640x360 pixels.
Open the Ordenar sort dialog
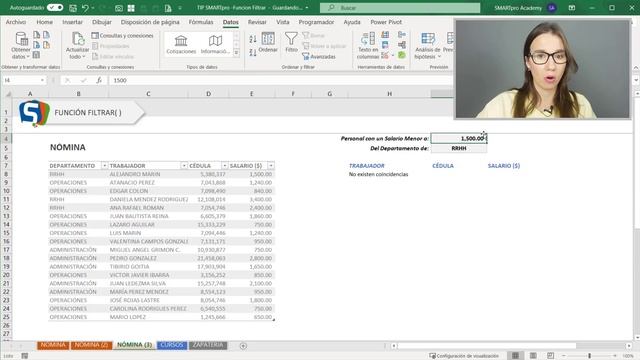268,42
